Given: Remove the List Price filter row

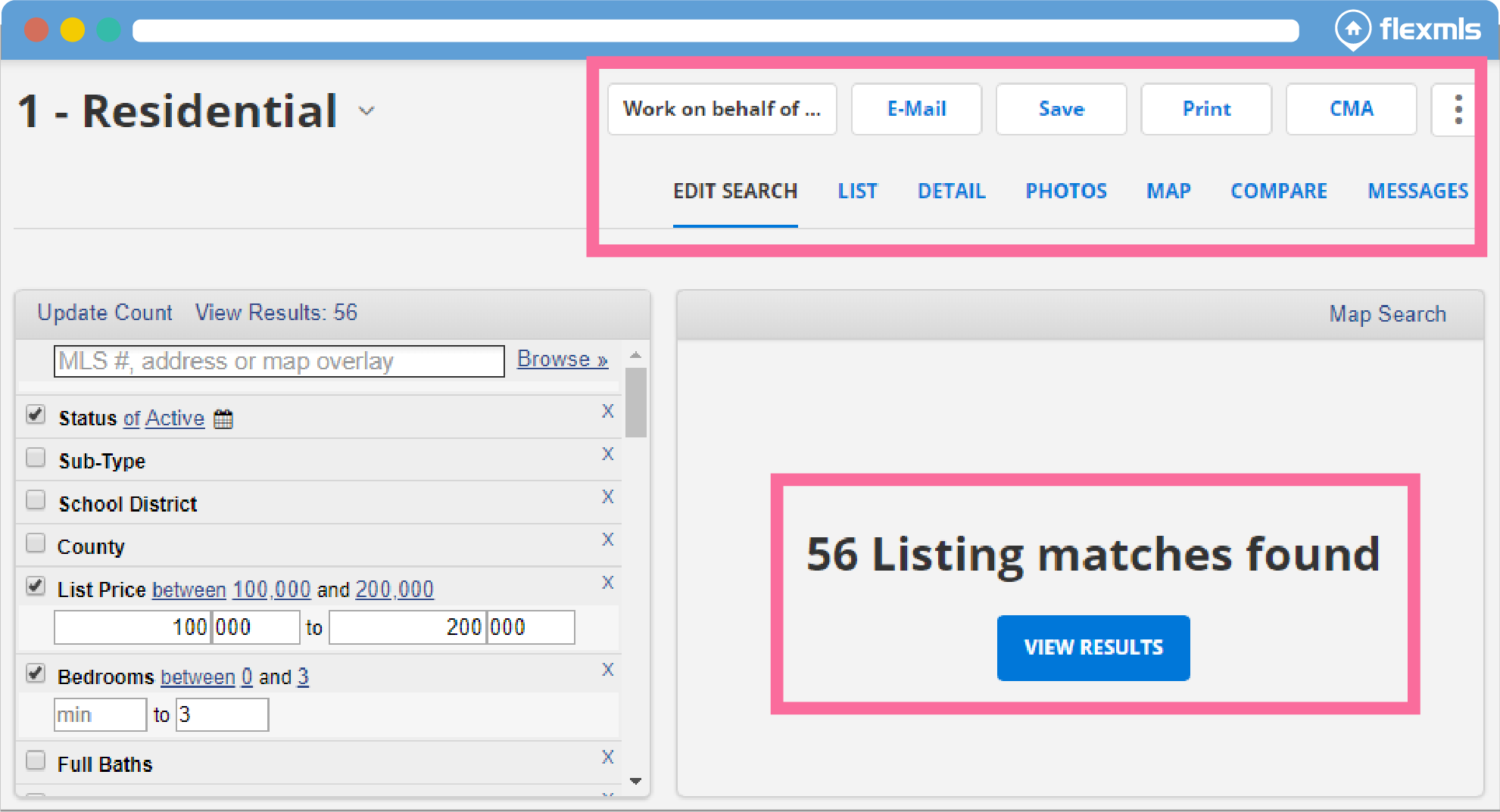Looking at the screenshot, I should 607,583.
